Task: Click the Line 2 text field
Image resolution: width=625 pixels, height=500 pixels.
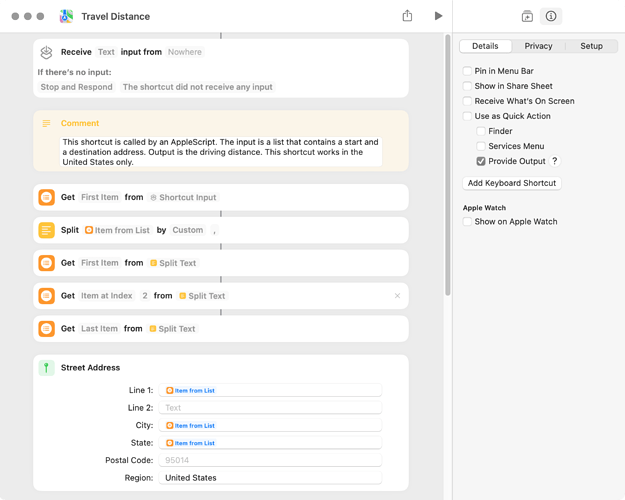Action: pos(270,408)
